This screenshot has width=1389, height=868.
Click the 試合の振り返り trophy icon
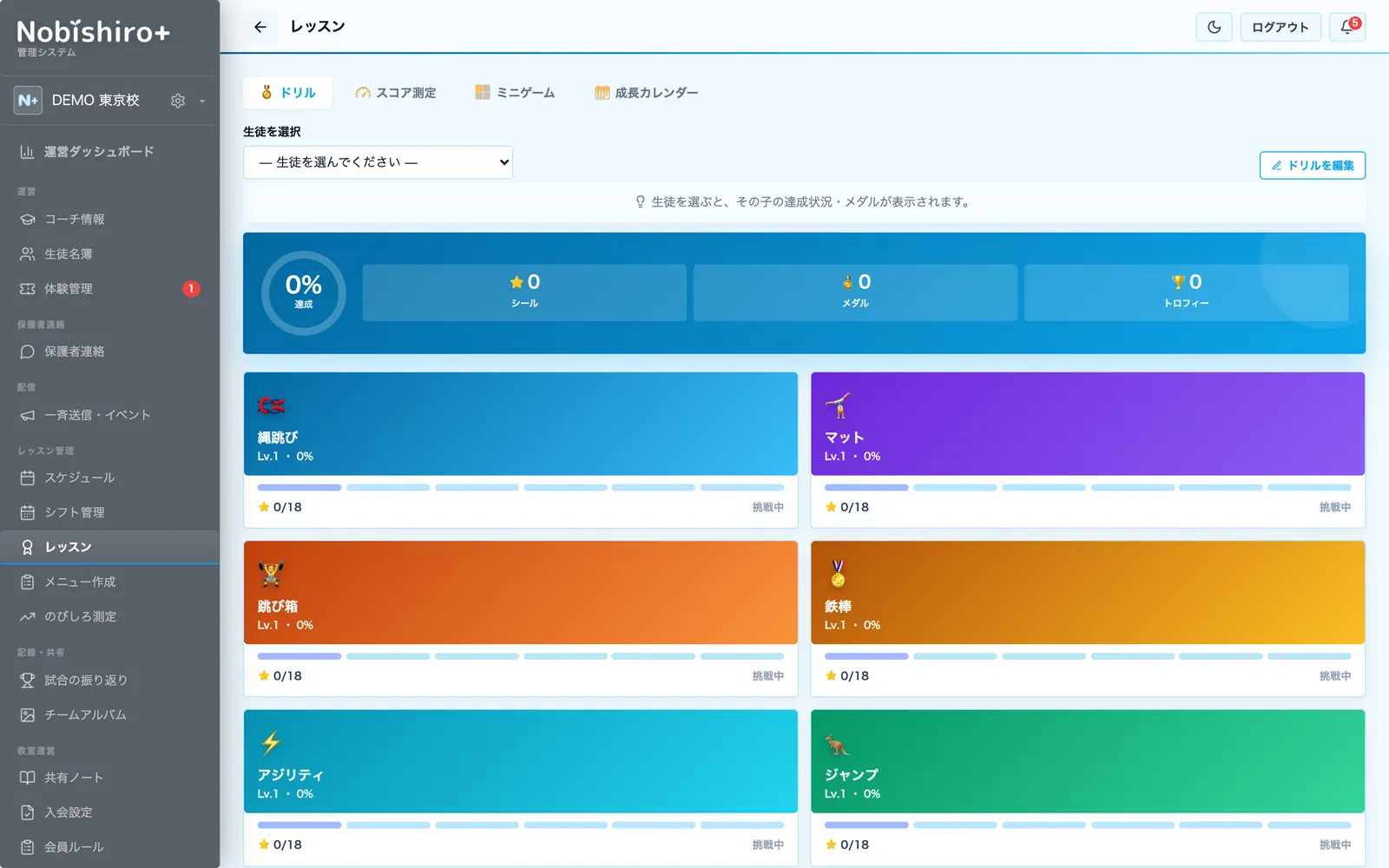point(28,680)
